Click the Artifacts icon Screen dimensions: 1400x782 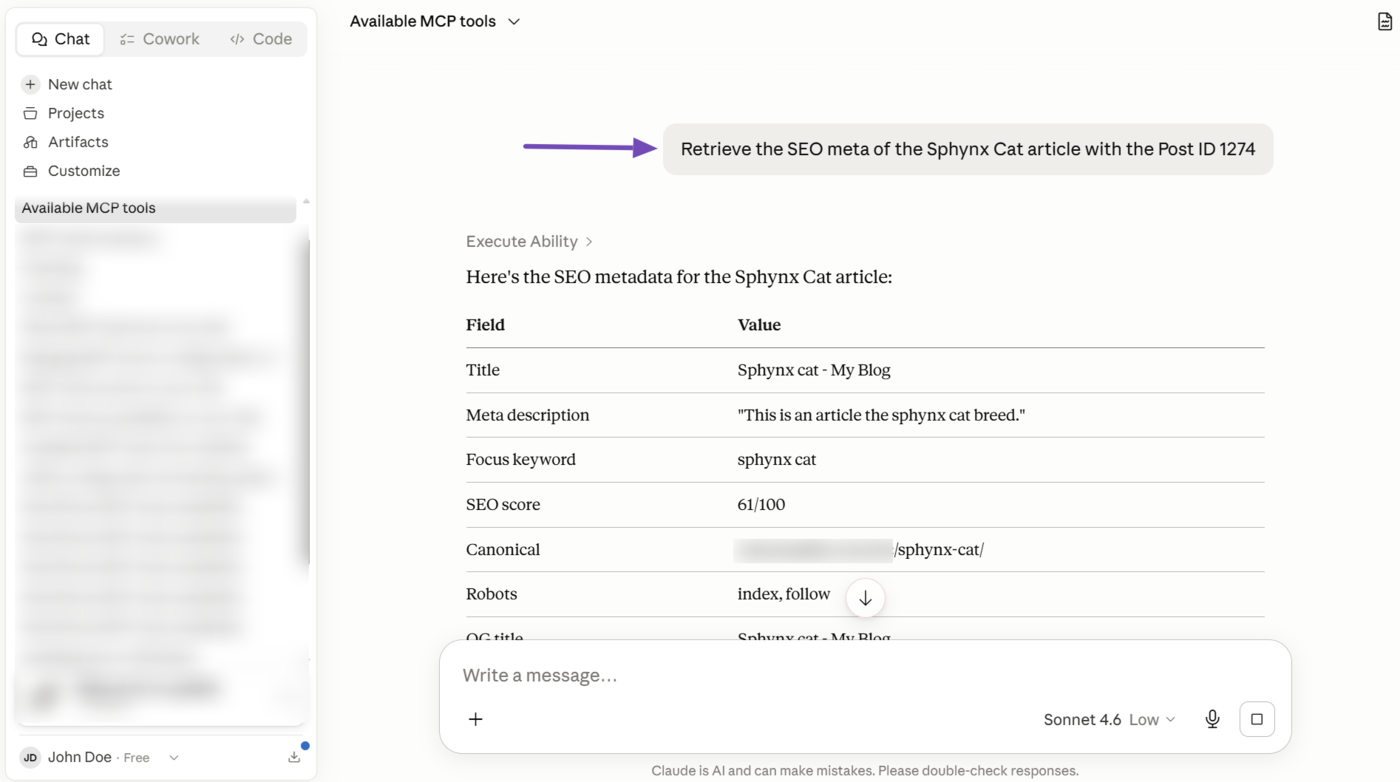pos(30,142)
